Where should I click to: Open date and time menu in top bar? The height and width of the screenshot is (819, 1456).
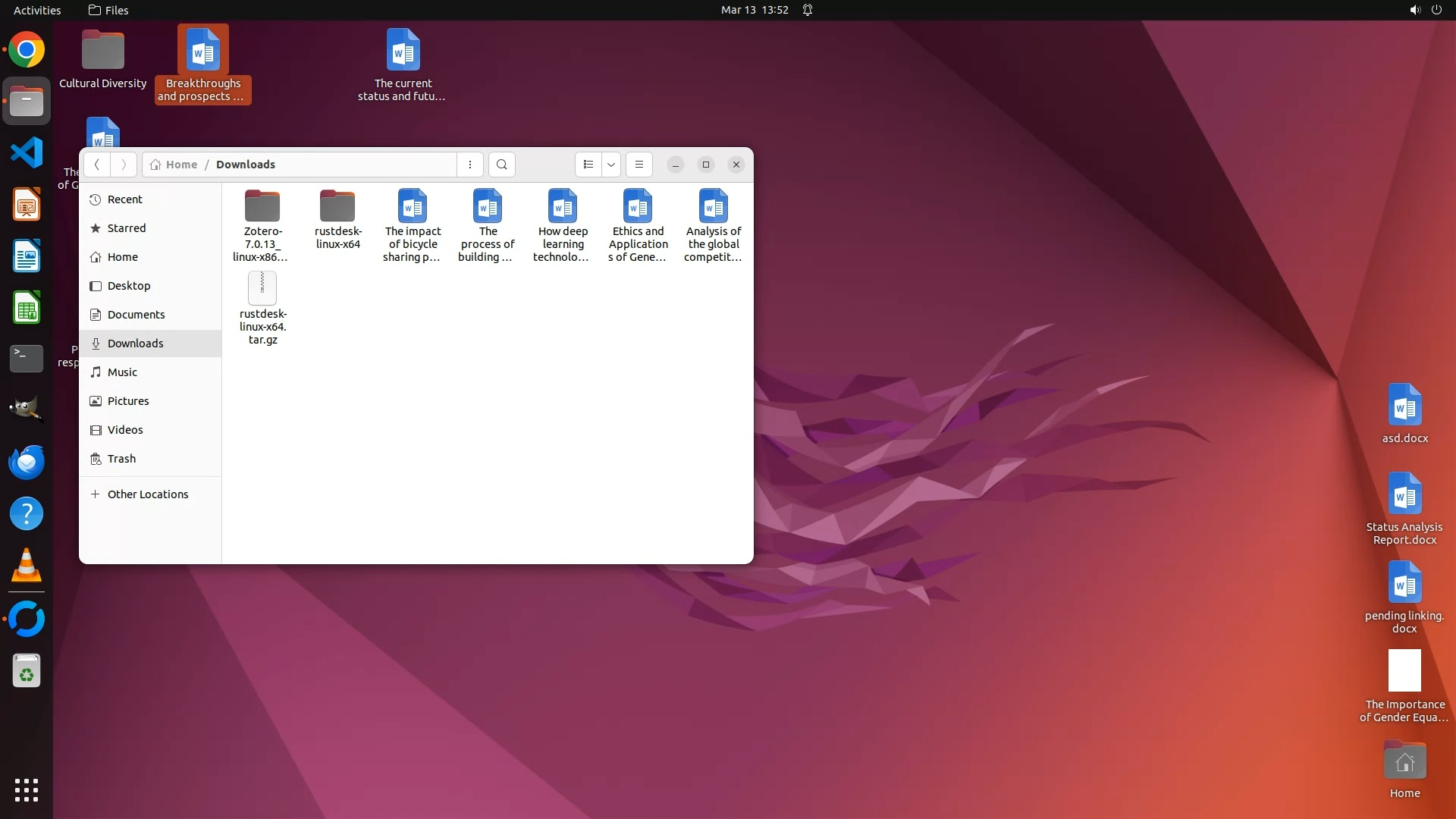[x=754, y=10]
